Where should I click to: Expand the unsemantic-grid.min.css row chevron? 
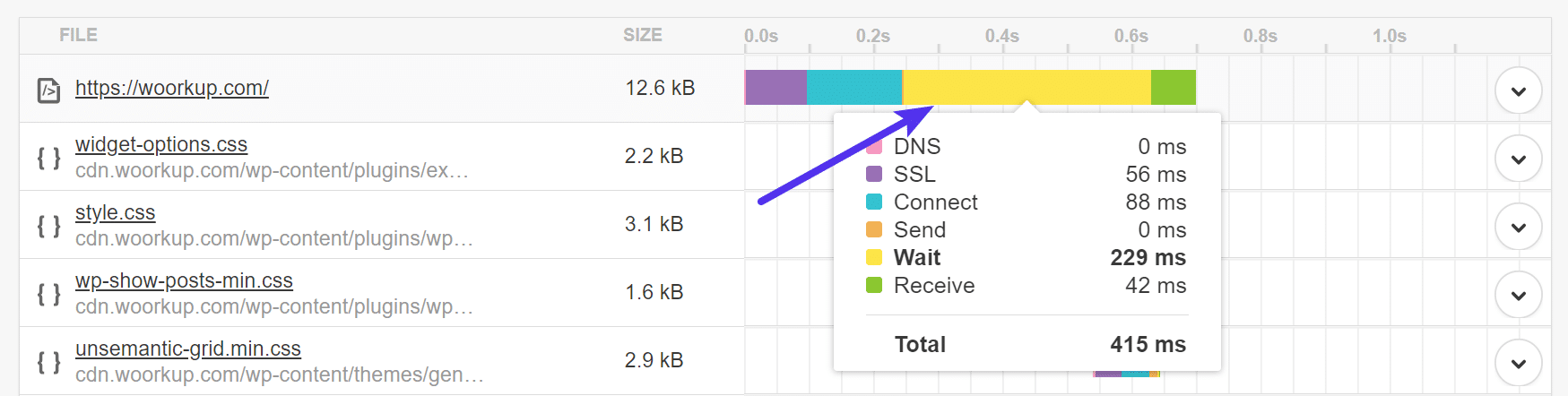tap(1518, 363)
